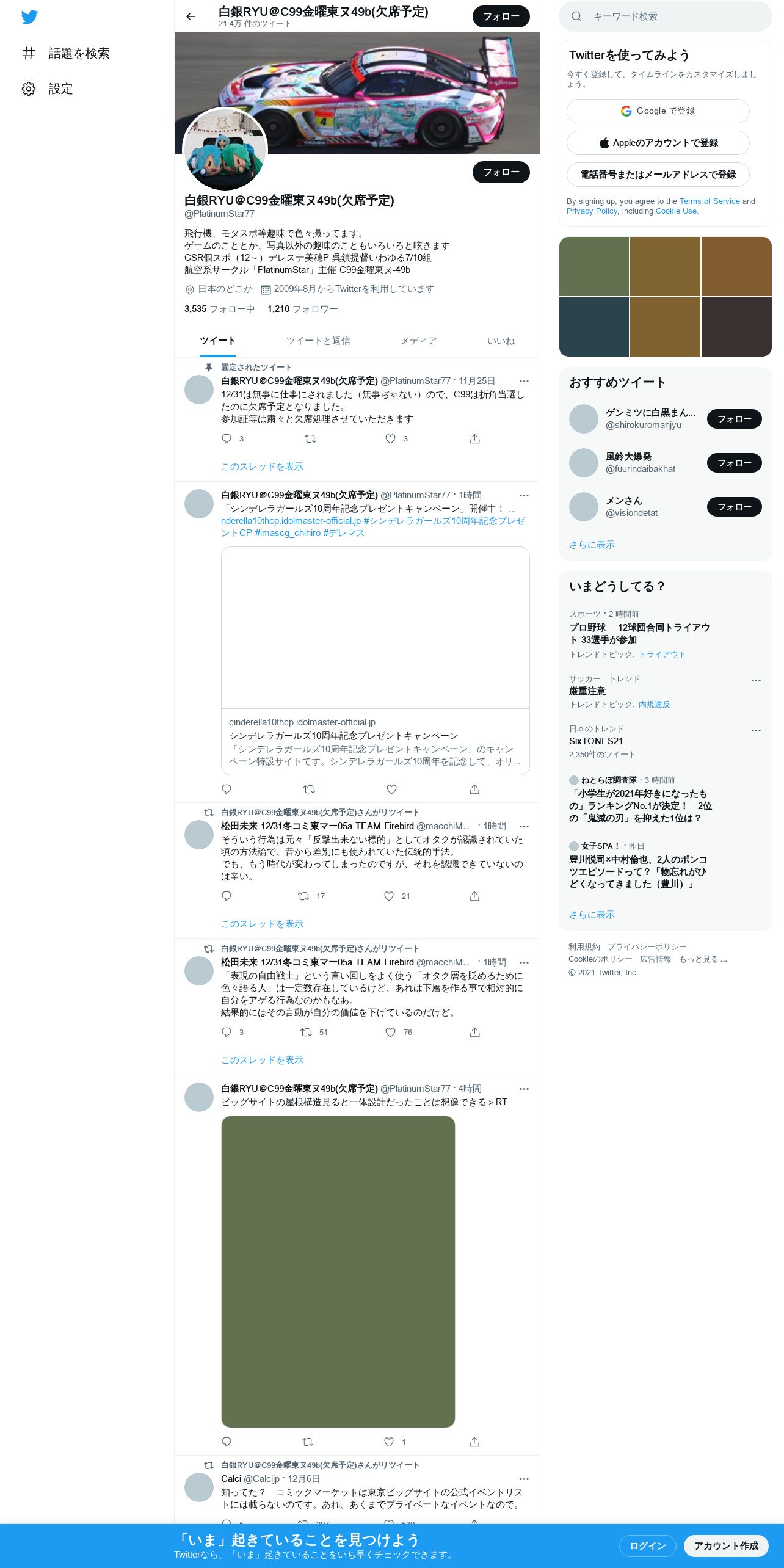The width and height of the screenshot is (784, 1568).
Task: Share the pinned 11月25日 tweet
Action: [474, 438]
